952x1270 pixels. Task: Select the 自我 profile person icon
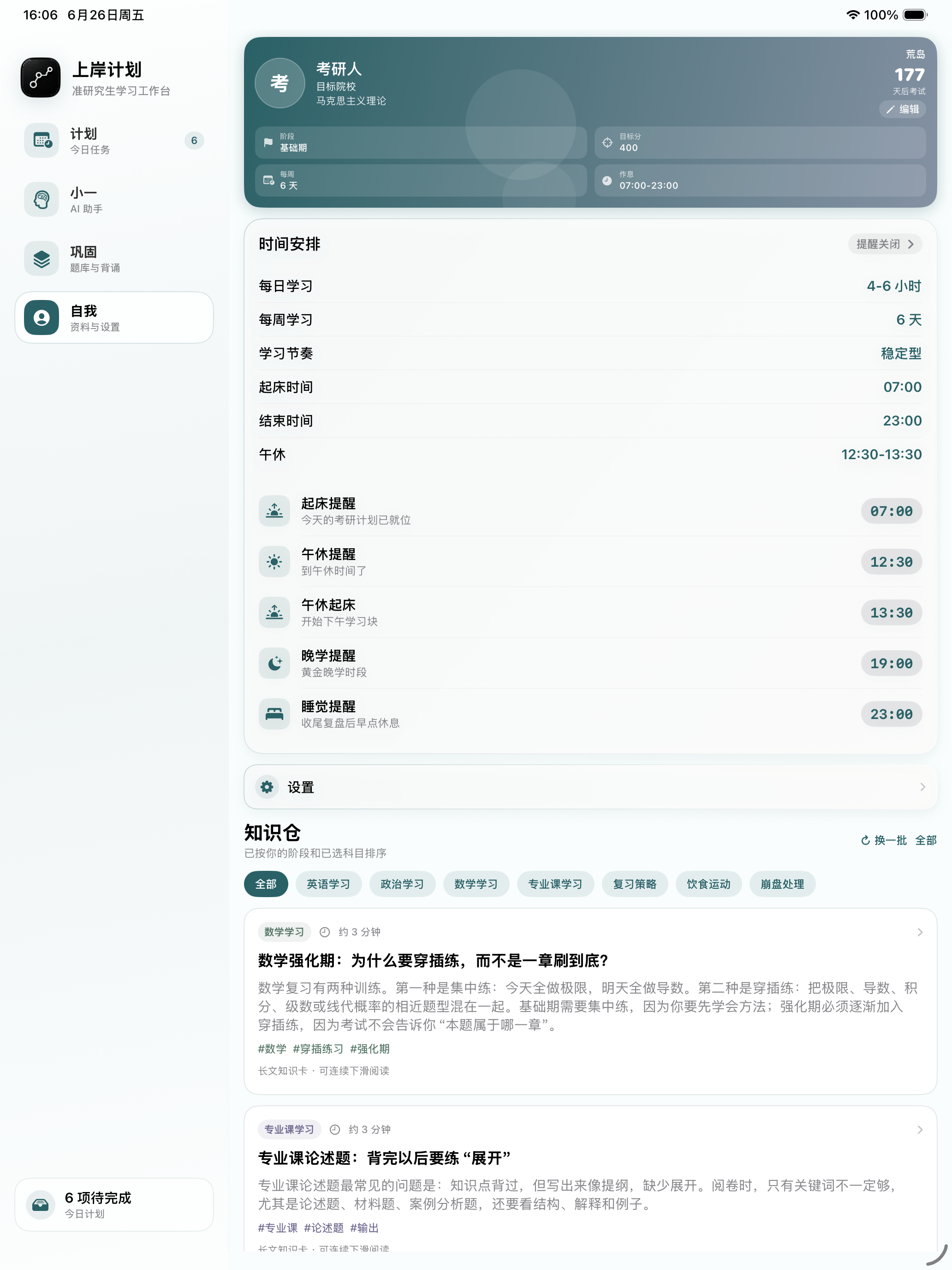pyautogui.click(x=42, y=317)
